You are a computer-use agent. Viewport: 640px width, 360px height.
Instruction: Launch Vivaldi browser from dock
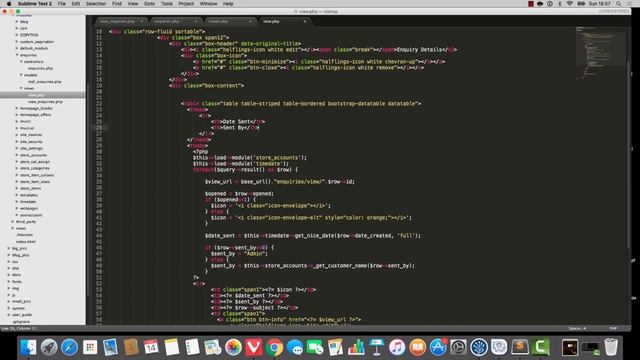[x=253, y=347]
